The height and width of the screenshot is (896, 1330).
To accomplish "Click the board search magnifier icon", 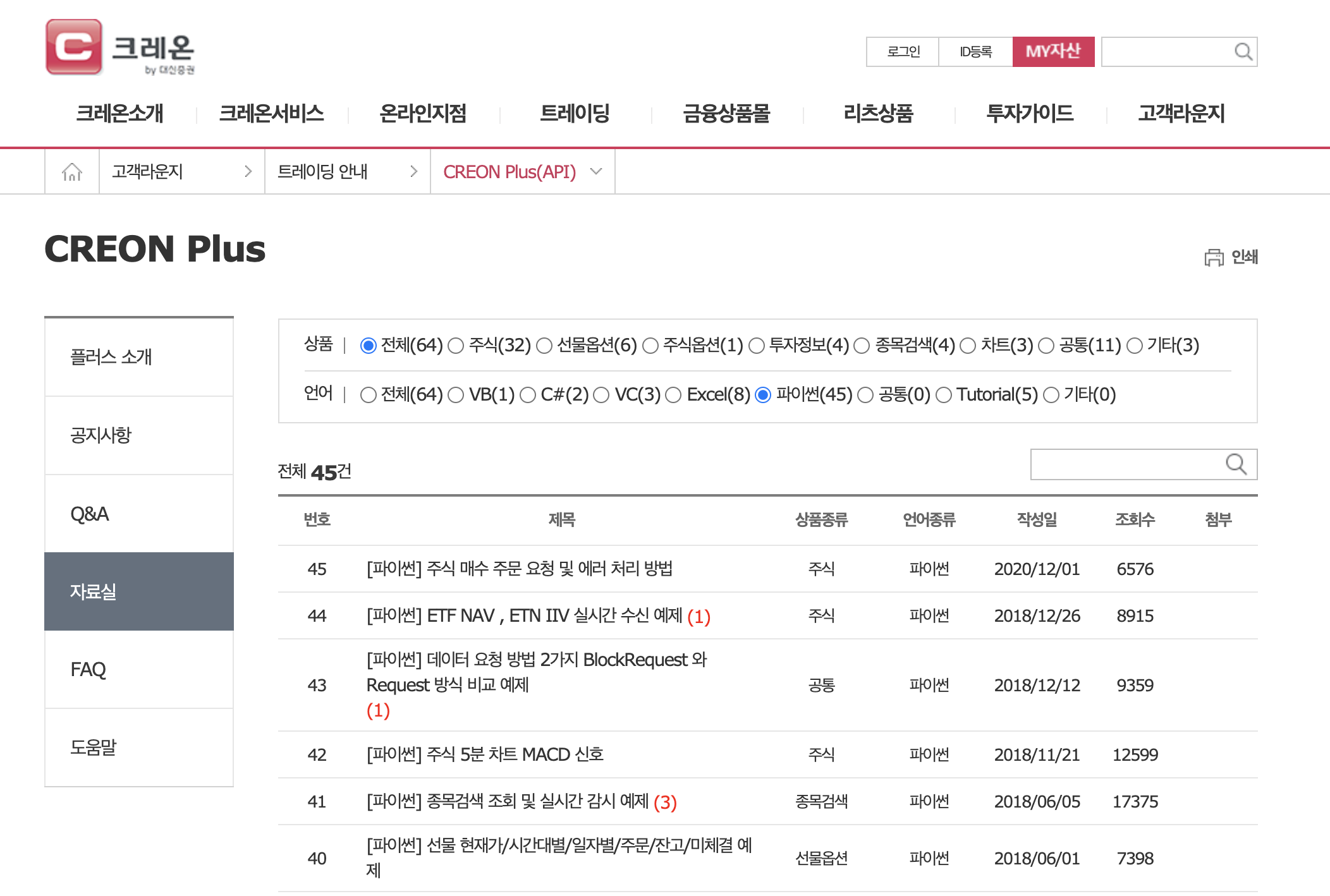I will (x=1236, y=464).
